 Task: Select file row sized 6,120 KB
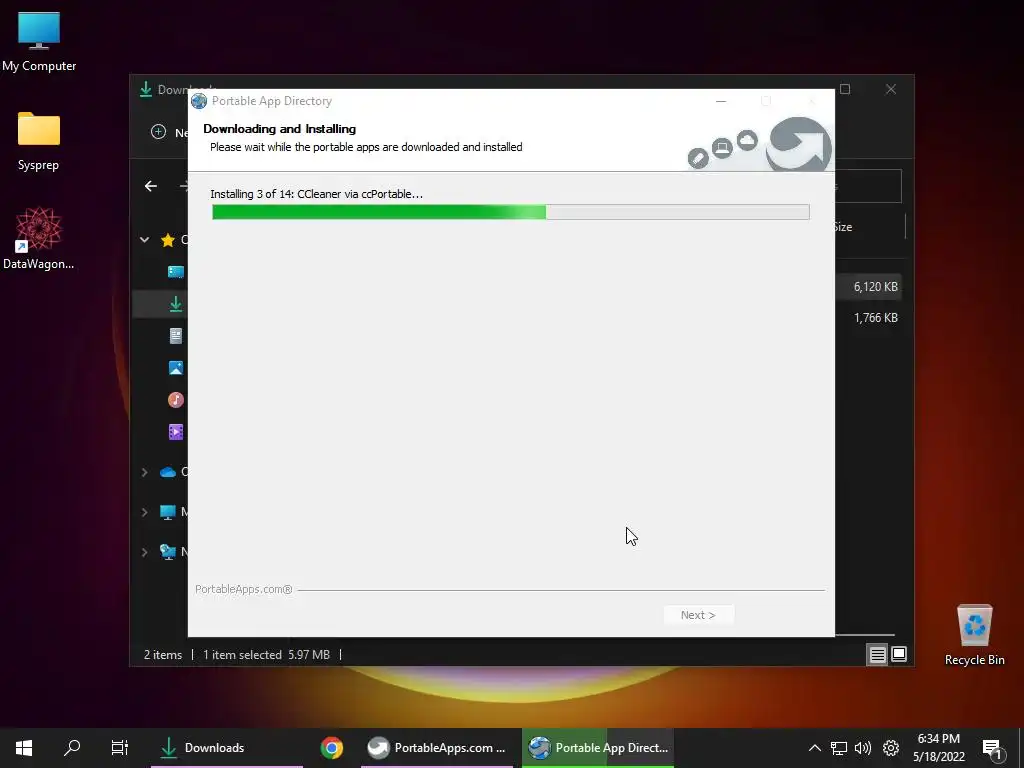point(869,287)
